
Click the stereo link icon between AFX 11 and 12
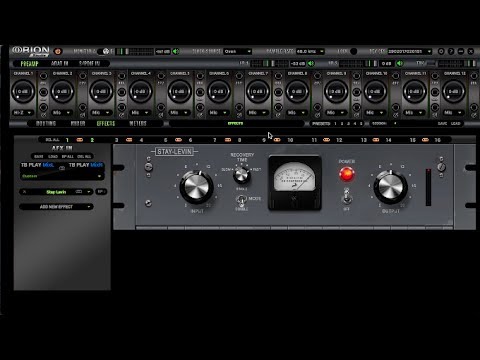(x=326, y=140)
